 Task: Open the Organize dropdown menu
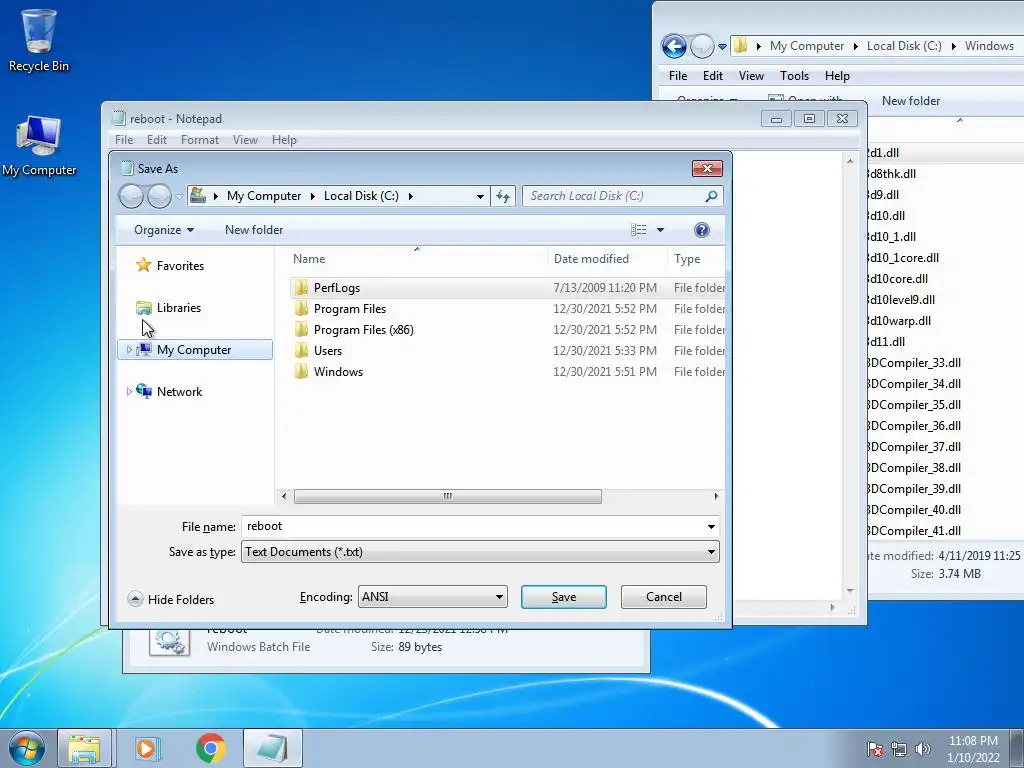pos(164,230)
